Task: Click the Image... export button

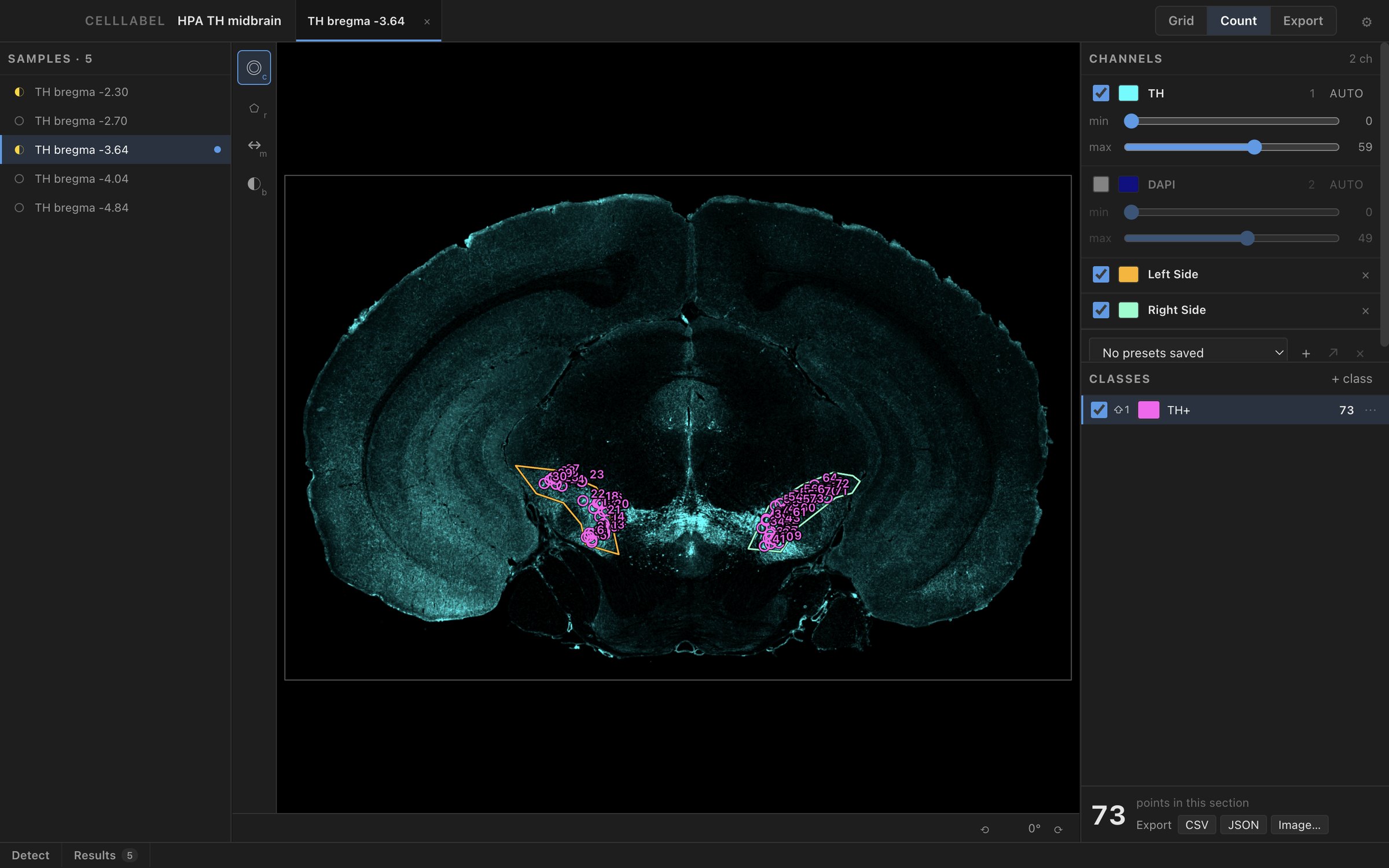Action: click(1299, 825)
